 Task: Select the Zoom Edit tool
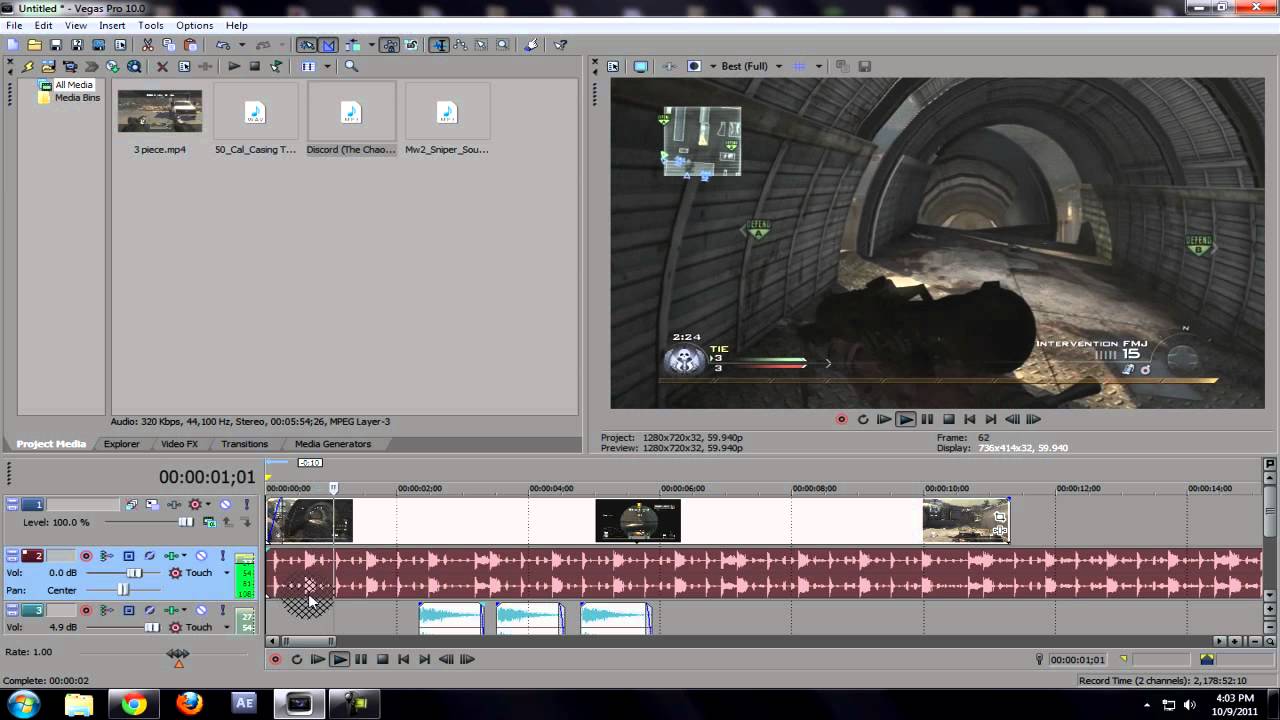point(503,45)
